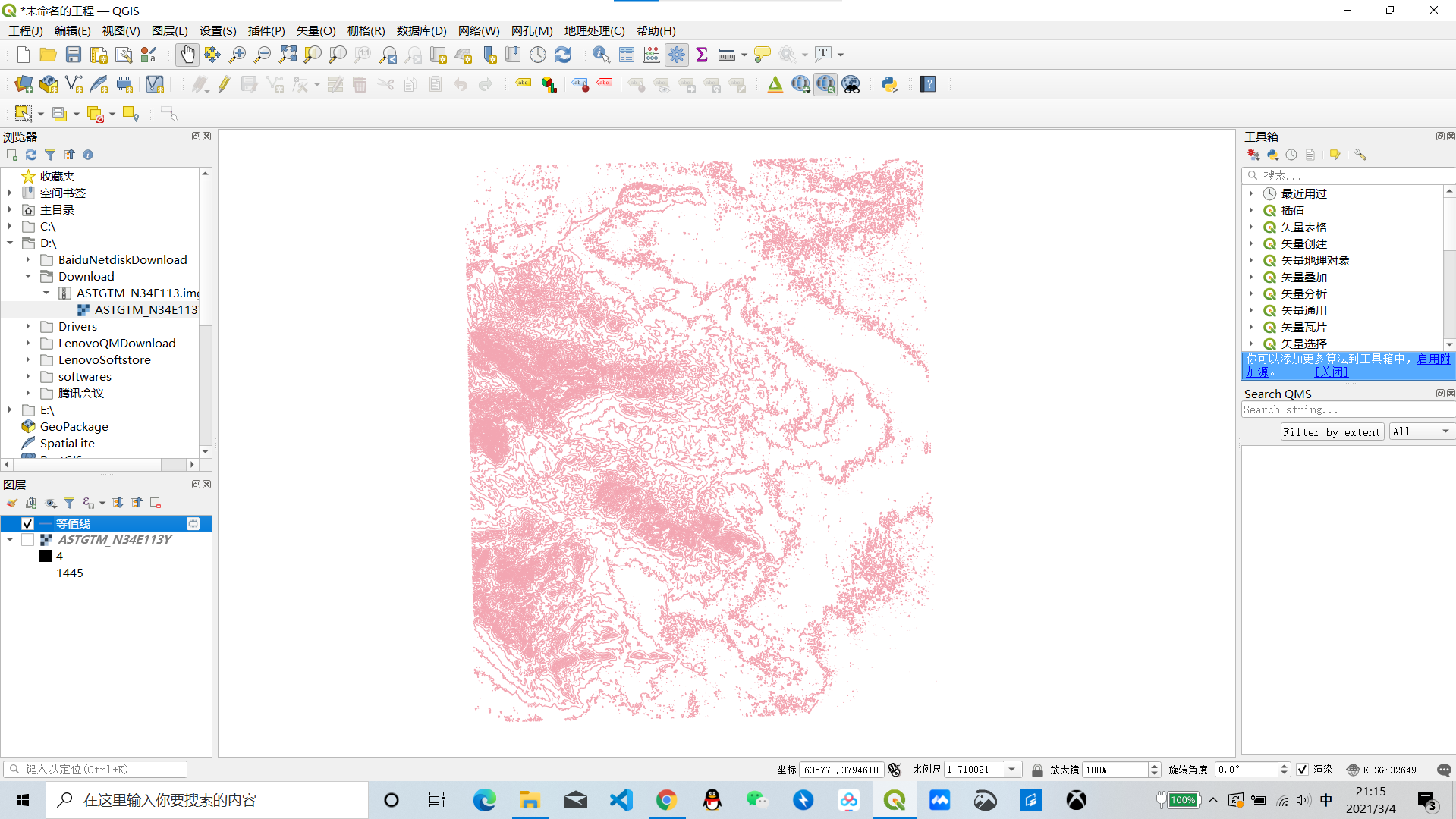Open the All filter dropdown in Search QMS
1456x819 pixels.
coord(1420,431)
